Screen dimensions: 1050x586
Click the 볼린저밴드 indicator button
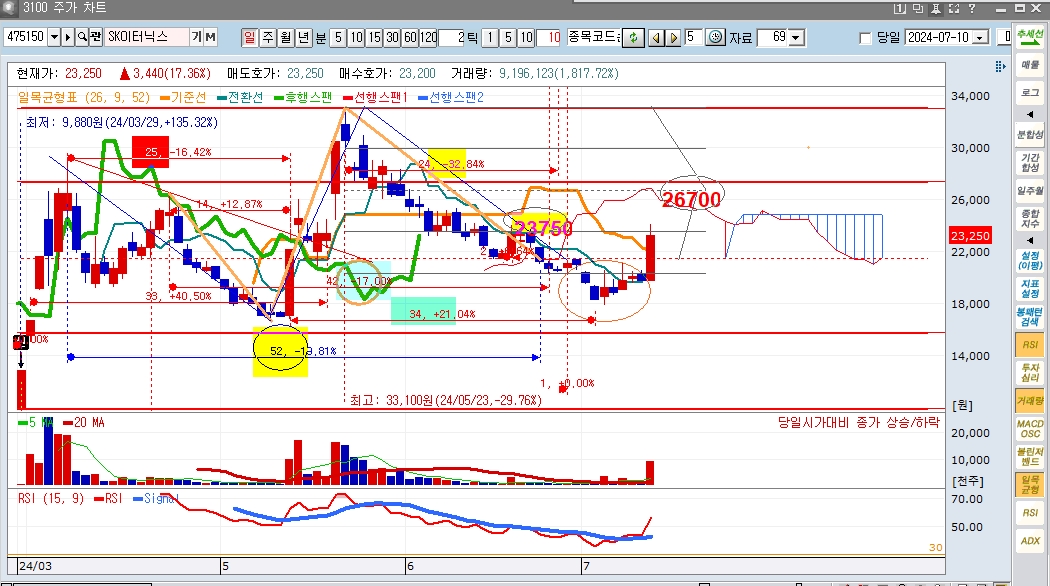tap(1030, 457)
